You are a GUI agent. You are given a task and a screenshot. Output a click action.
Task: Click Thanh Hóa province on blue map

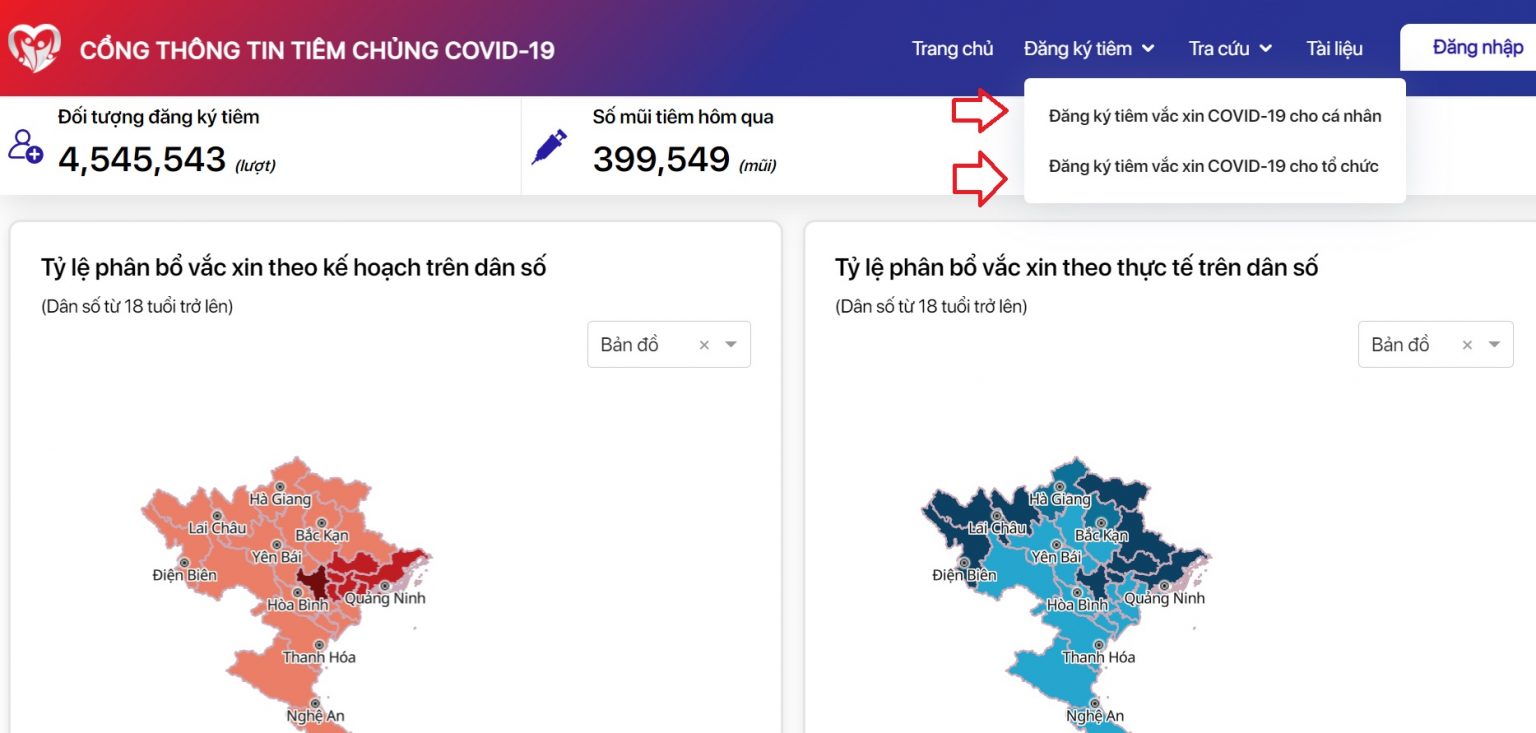click(x=1098, y=655)
